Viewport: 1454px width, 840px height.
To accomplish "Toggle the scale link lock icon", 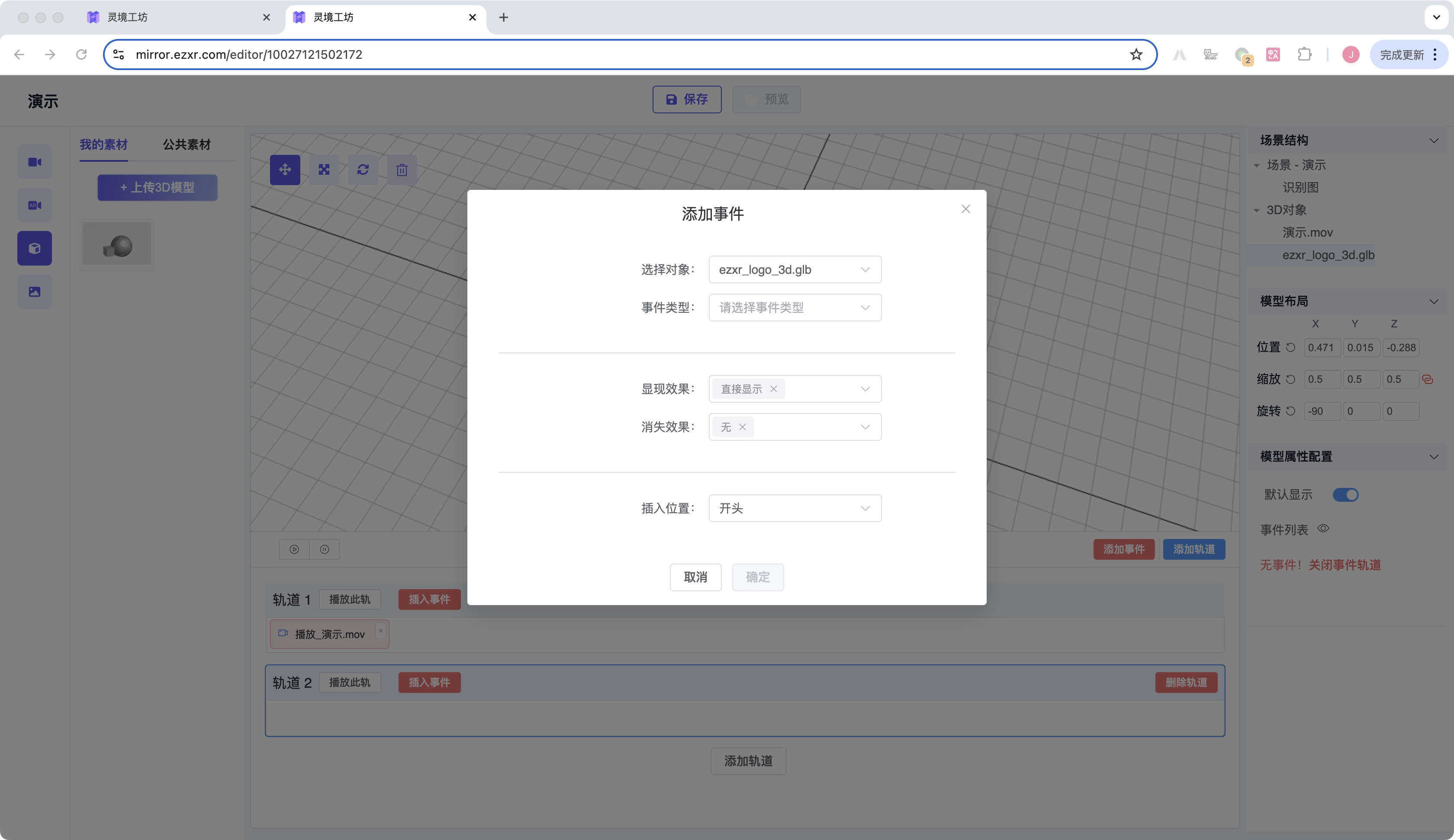I will [x=1428, y=380].
